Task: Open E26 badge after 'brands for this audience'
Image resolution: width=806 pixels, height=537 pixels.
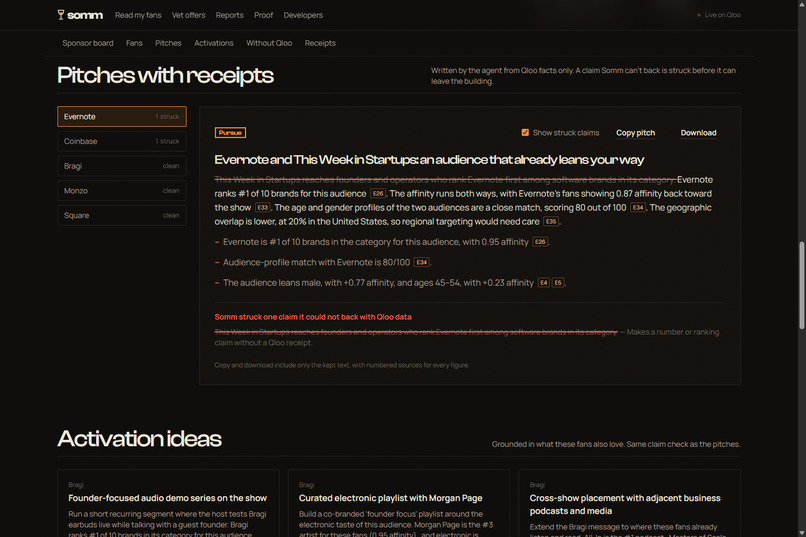Action: pyautogui.click(x=378, y=194)
